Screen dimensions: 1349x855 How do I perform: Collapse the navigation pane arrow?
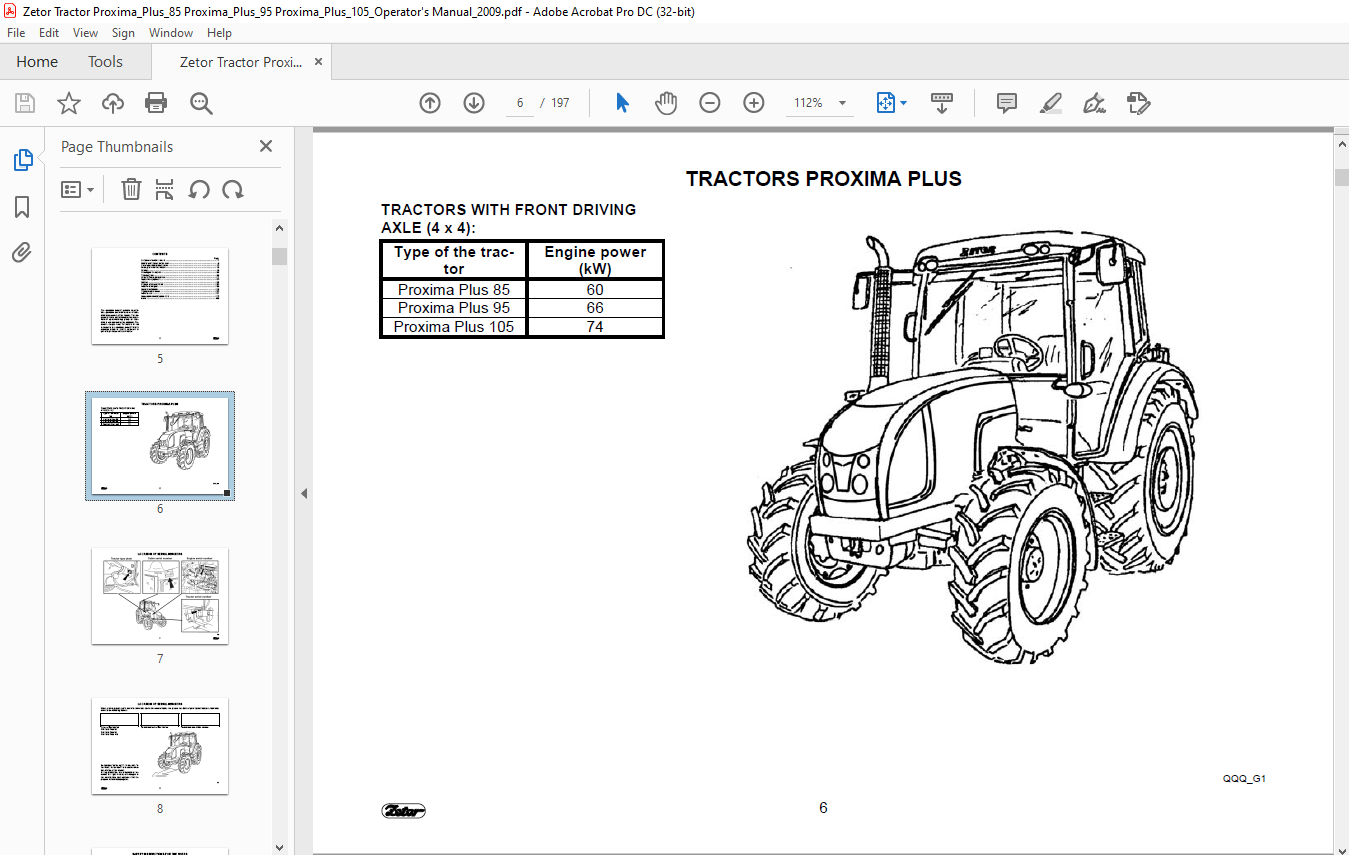[x=304, y=493]
